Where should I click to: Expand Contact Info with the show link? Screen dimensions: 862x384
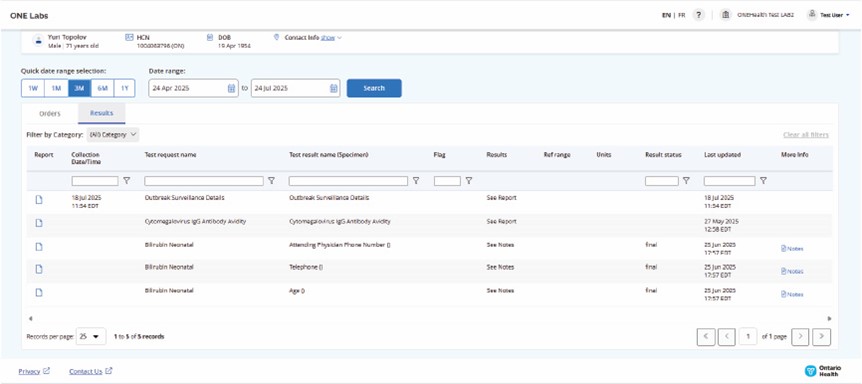328,38
